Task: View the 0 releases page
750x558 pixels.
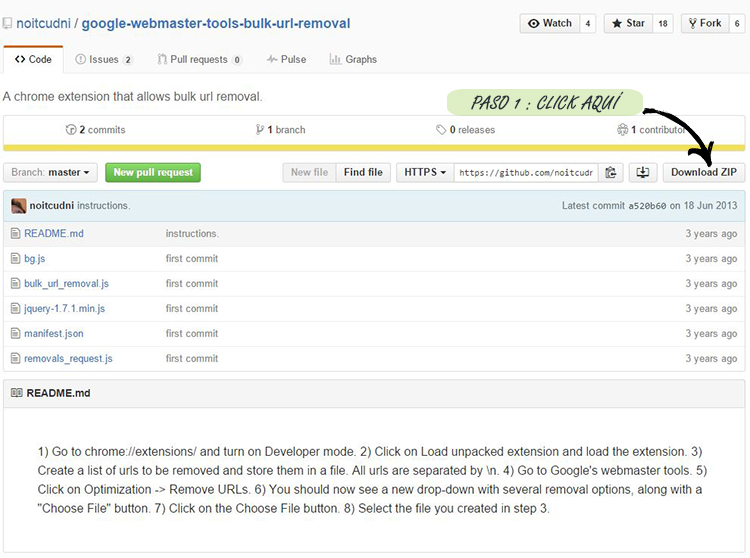Action: pyautogui.click(x=465, y=130)
